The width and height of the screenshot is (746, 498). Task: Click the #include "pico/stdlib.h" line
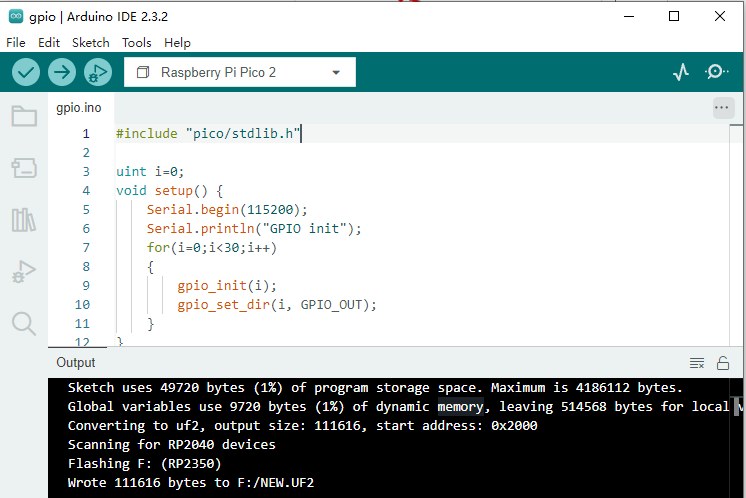coord(208,134)
